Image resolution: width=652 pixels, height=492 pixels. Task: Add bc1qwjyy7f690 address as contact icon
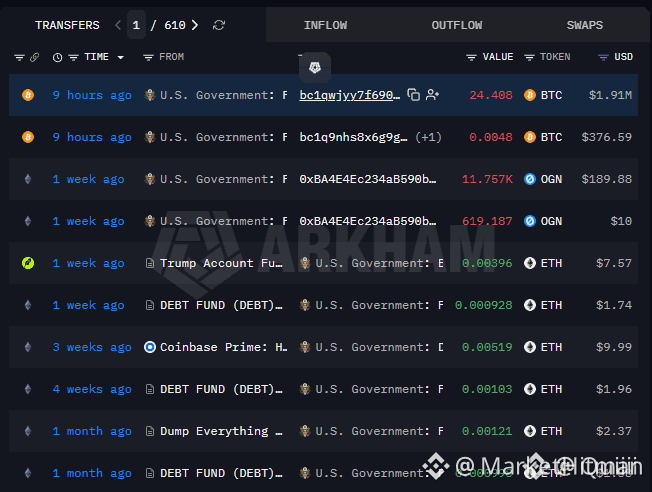pos(432,95)
